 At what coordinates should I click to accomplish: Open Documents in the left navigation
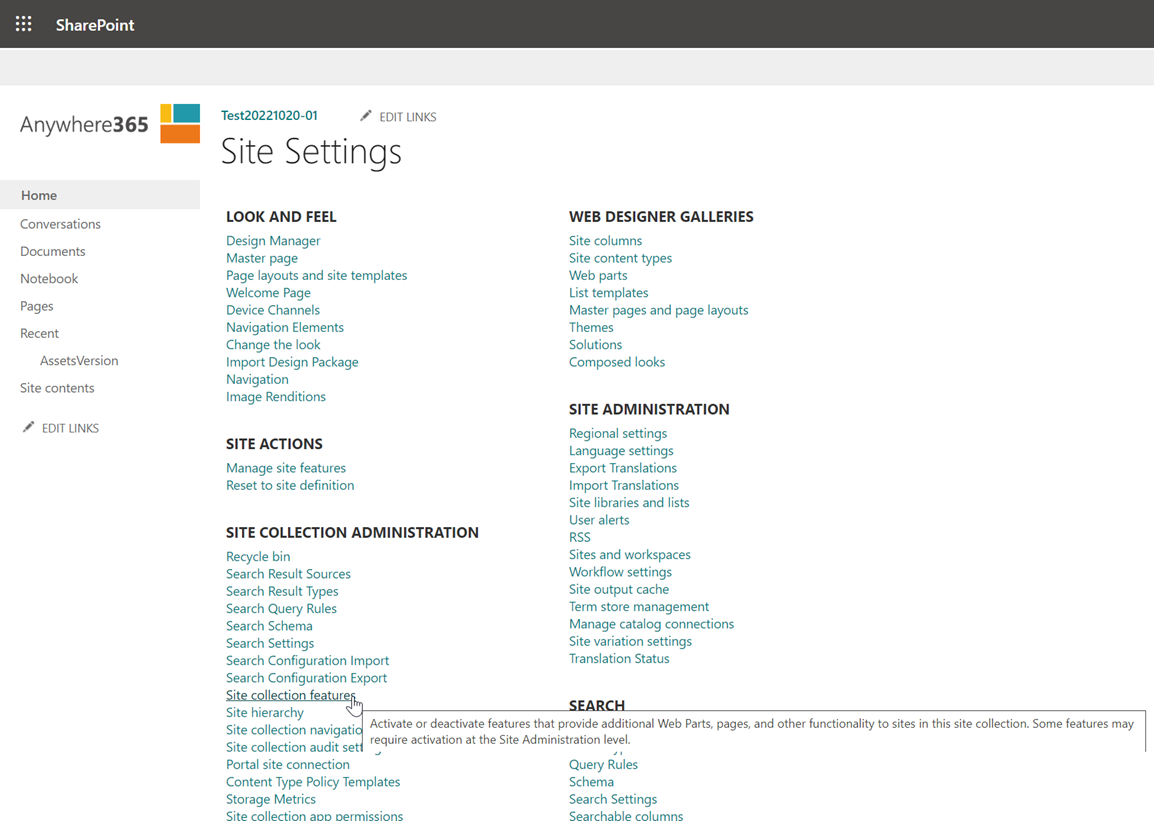click(x=52, y=251)
